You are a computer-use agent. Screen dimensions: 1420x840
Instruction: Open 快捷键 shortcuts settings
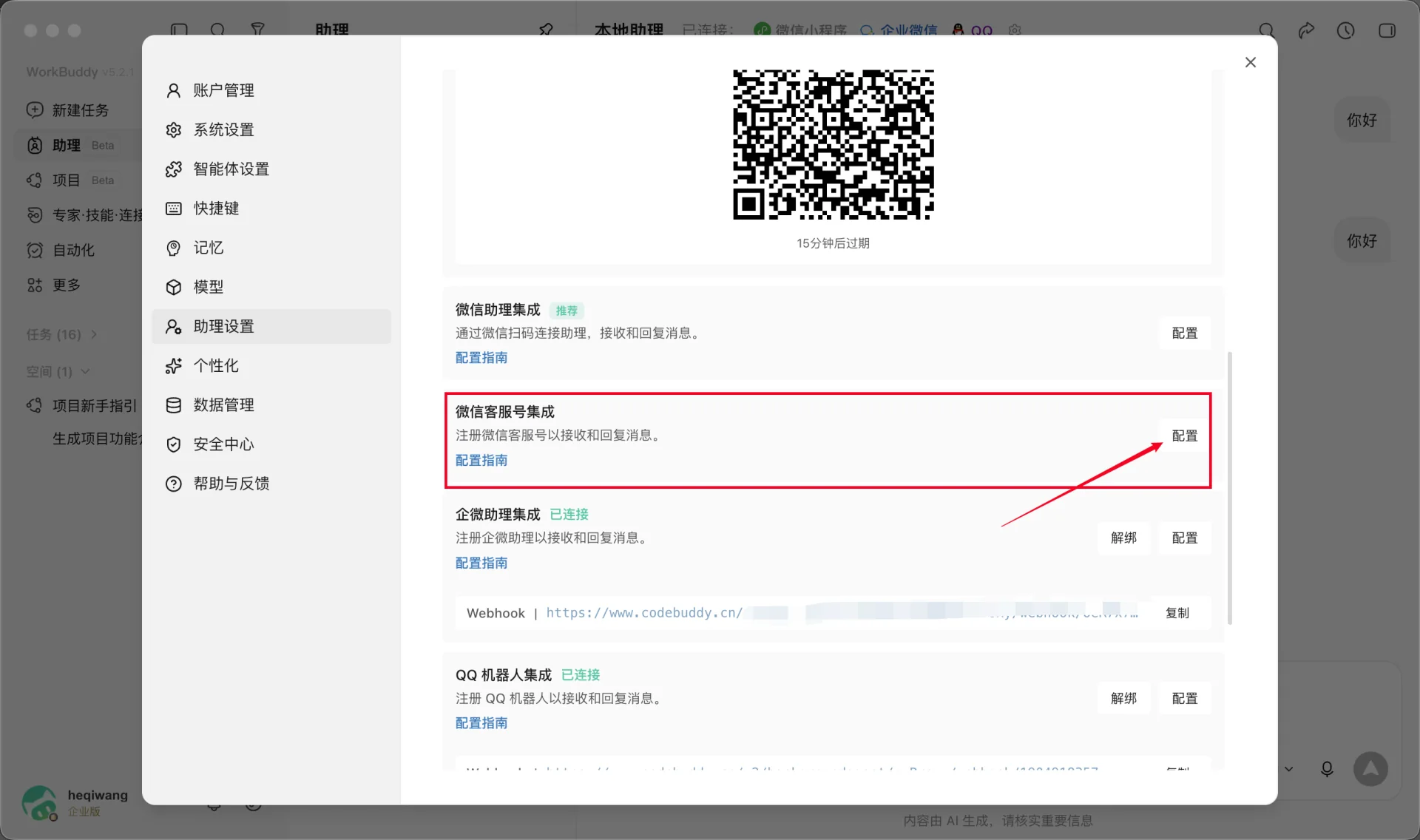[x=271, y=208]
